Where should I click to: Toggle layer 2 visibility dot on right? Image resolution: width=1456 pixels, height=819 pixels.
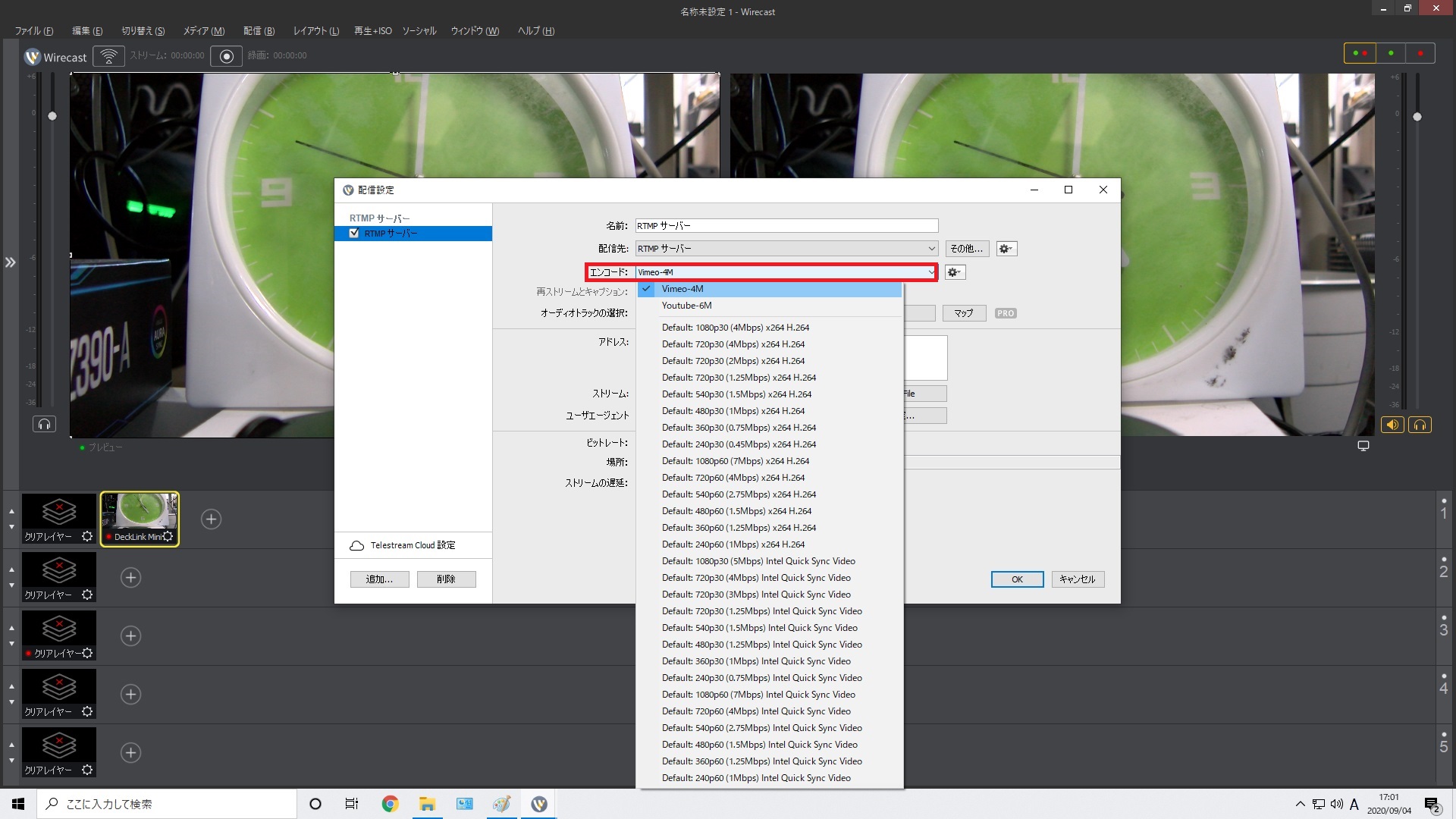click(x=1444, y=560)
